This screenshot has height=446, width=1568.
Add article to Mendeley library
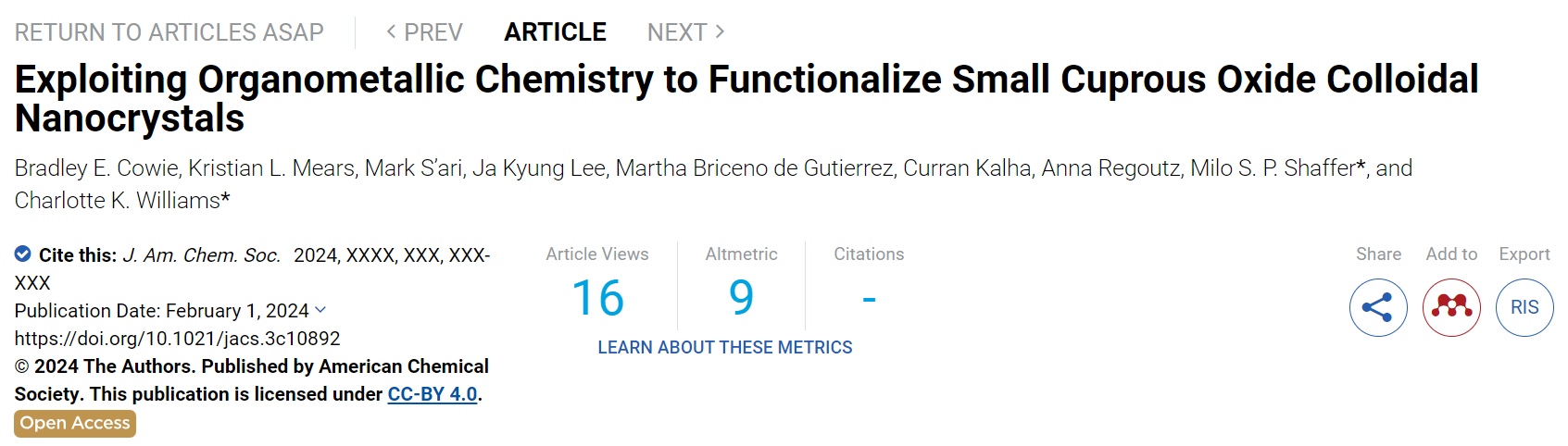pyautogui.click(x=1451, y=307)
